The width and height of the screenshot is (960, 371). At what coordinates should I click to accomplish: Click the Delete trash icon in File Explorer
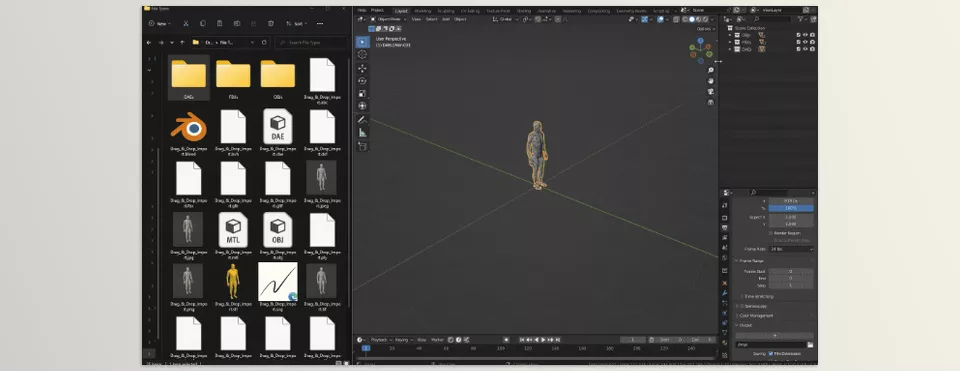[271, 23]
